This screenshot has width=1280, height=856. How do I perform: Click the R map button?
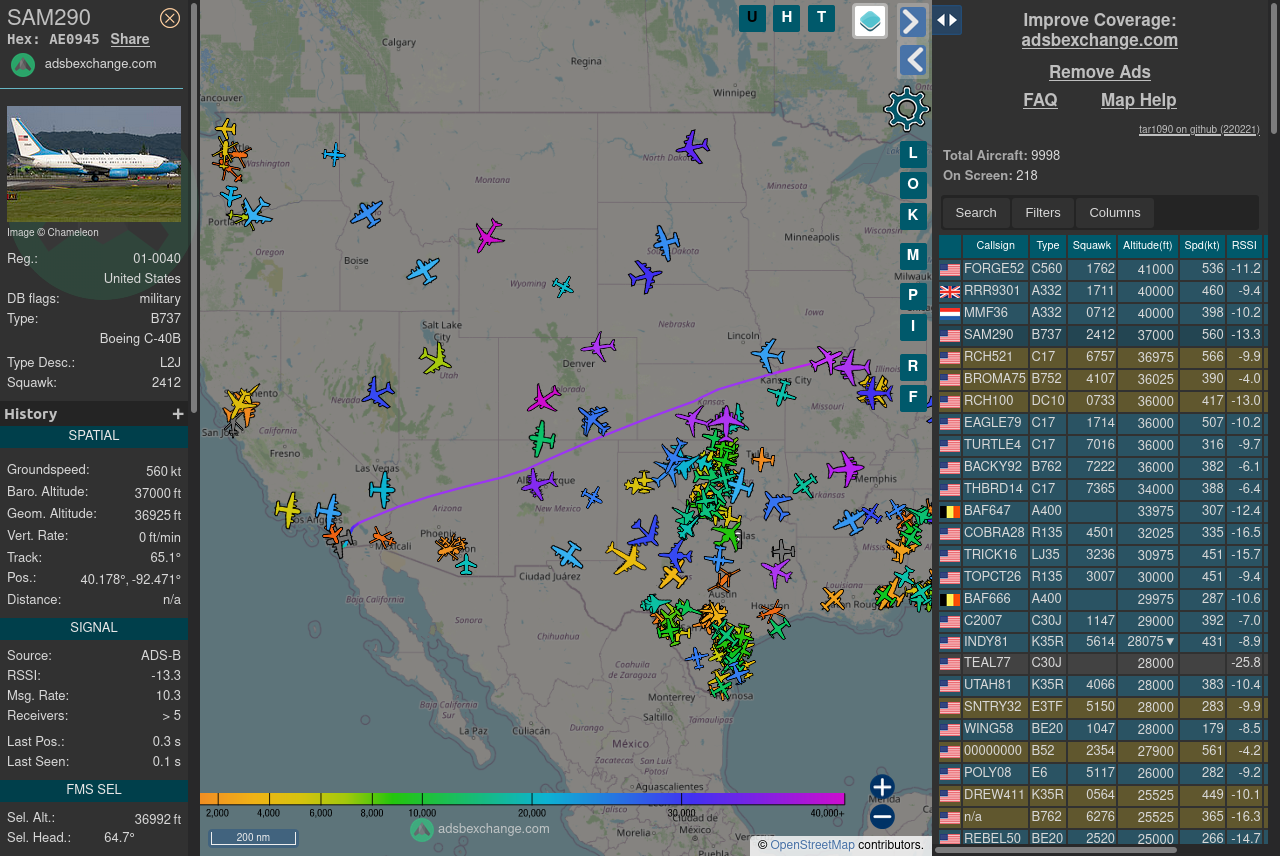(913, 367)
